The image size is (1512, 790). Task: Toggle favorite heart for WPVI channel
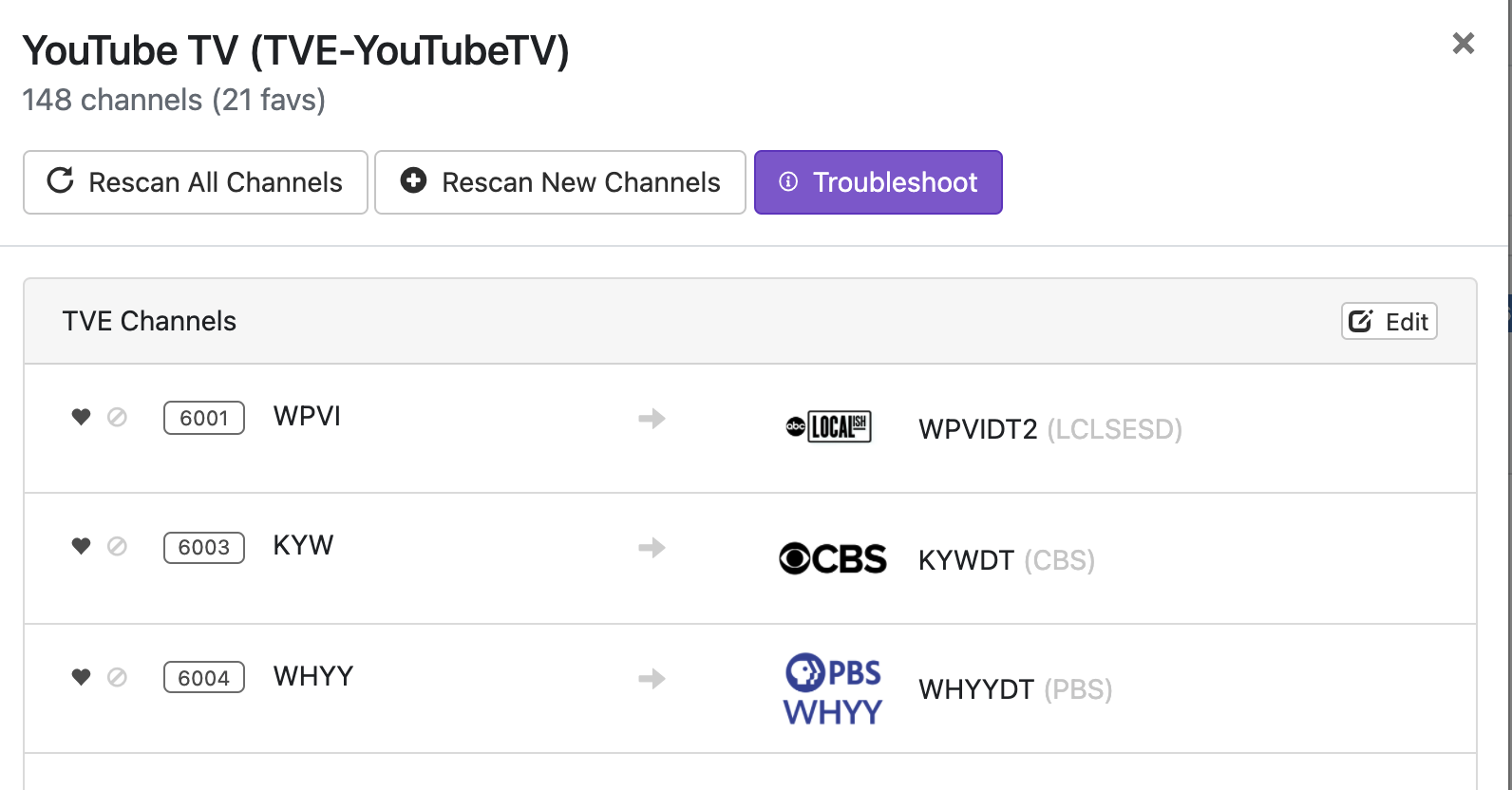pos(81,417)
